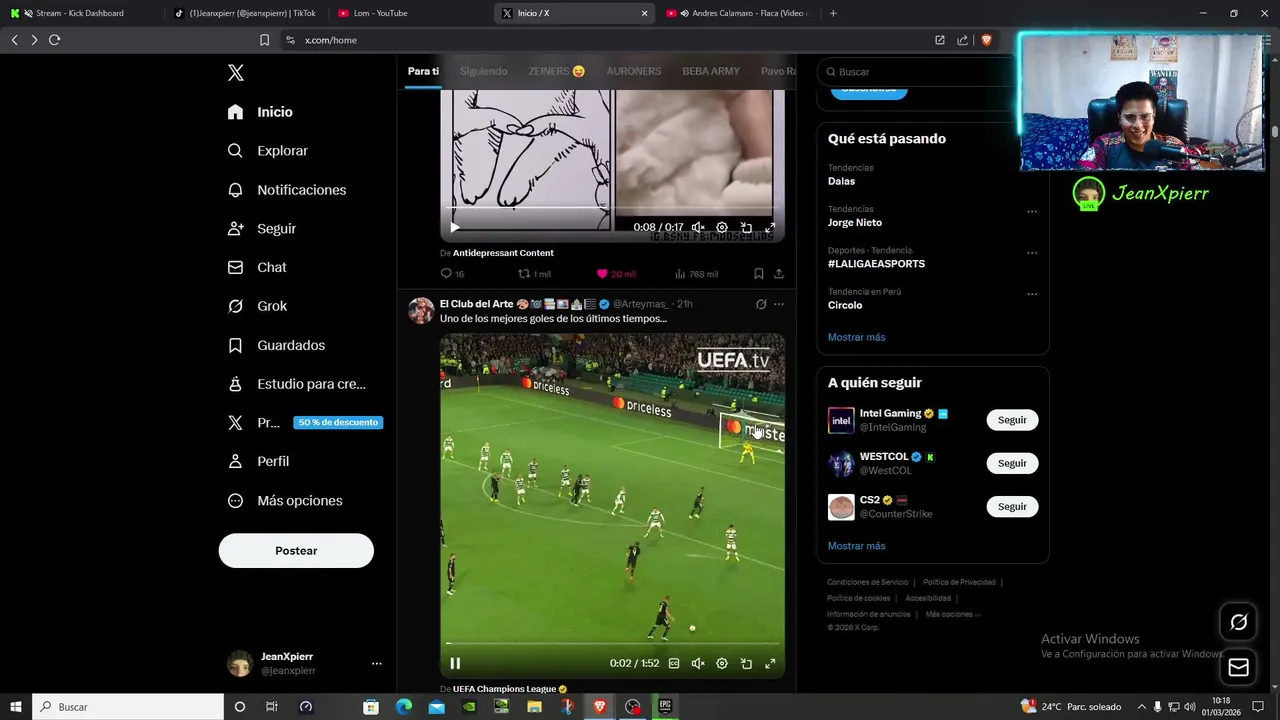1280x720 pixels.
Task: Toggle captions on the UEFA video
Action: 674,663
